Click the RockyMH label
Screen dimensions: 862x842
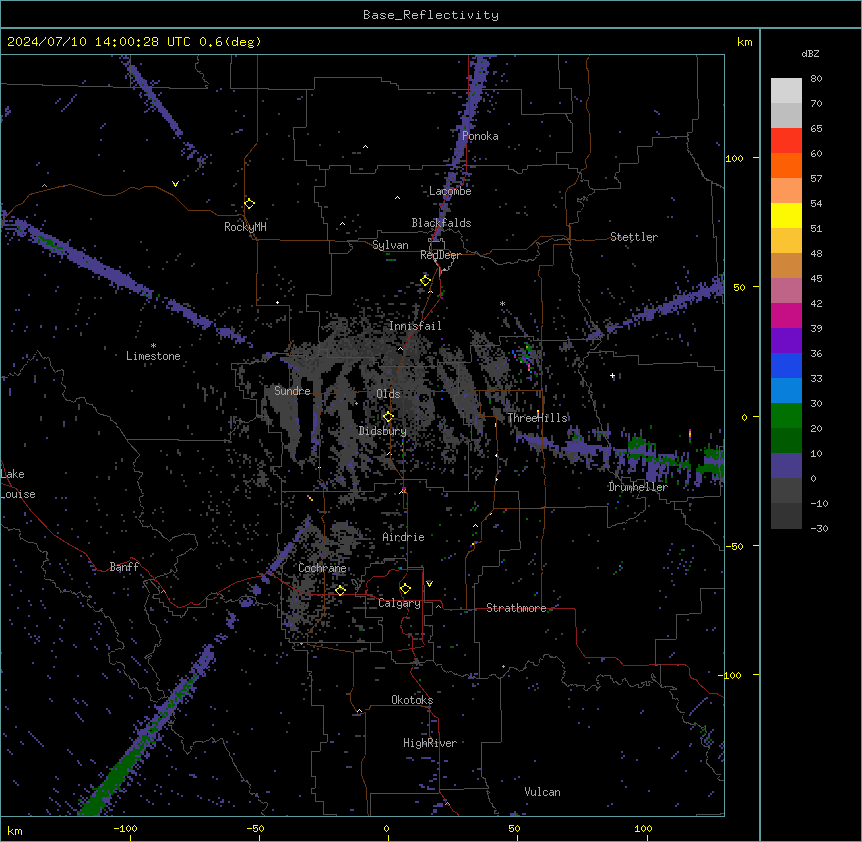click(245, 227)
